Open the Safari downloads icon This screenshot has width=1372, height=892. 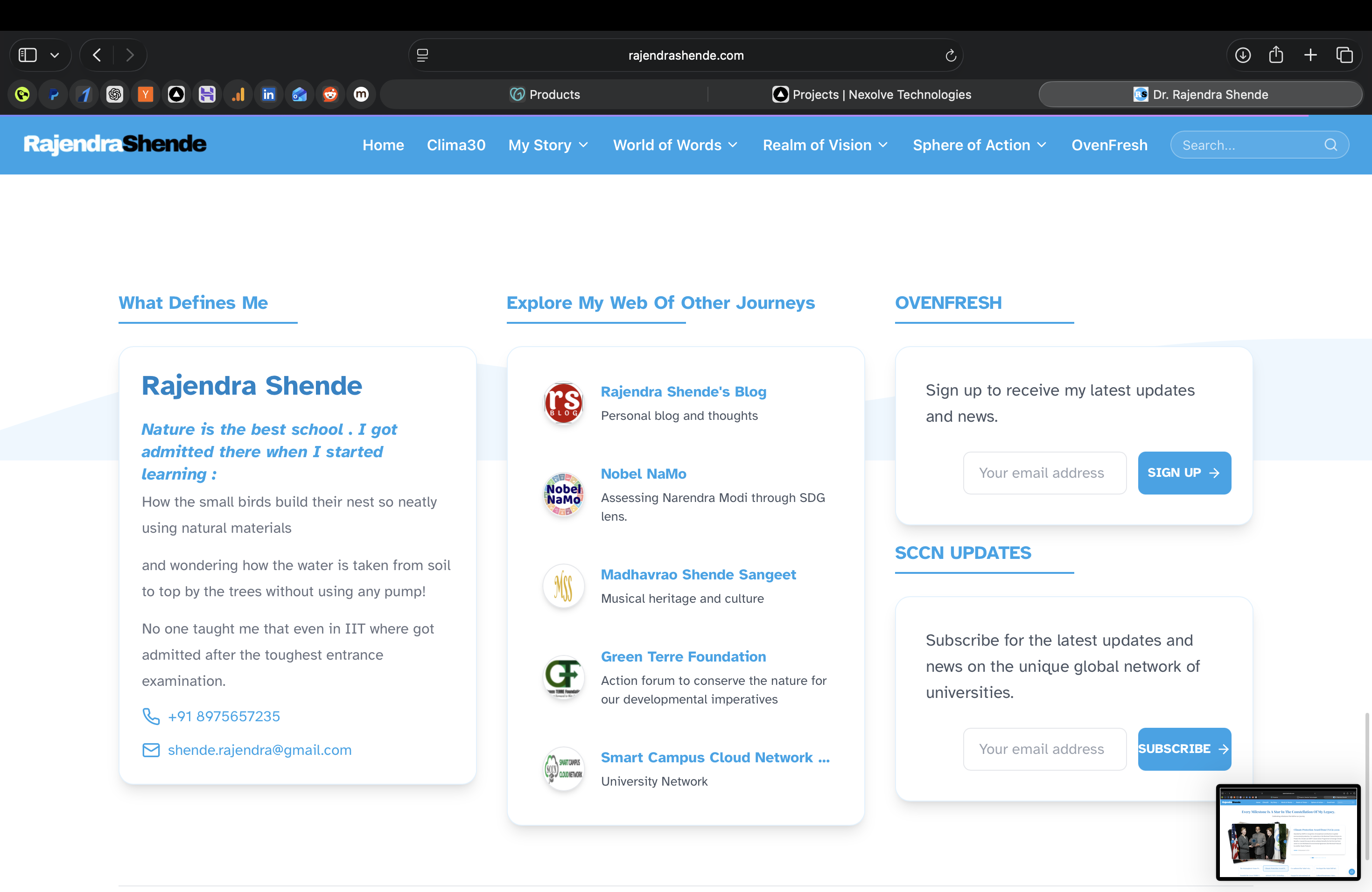point(1243,56)
